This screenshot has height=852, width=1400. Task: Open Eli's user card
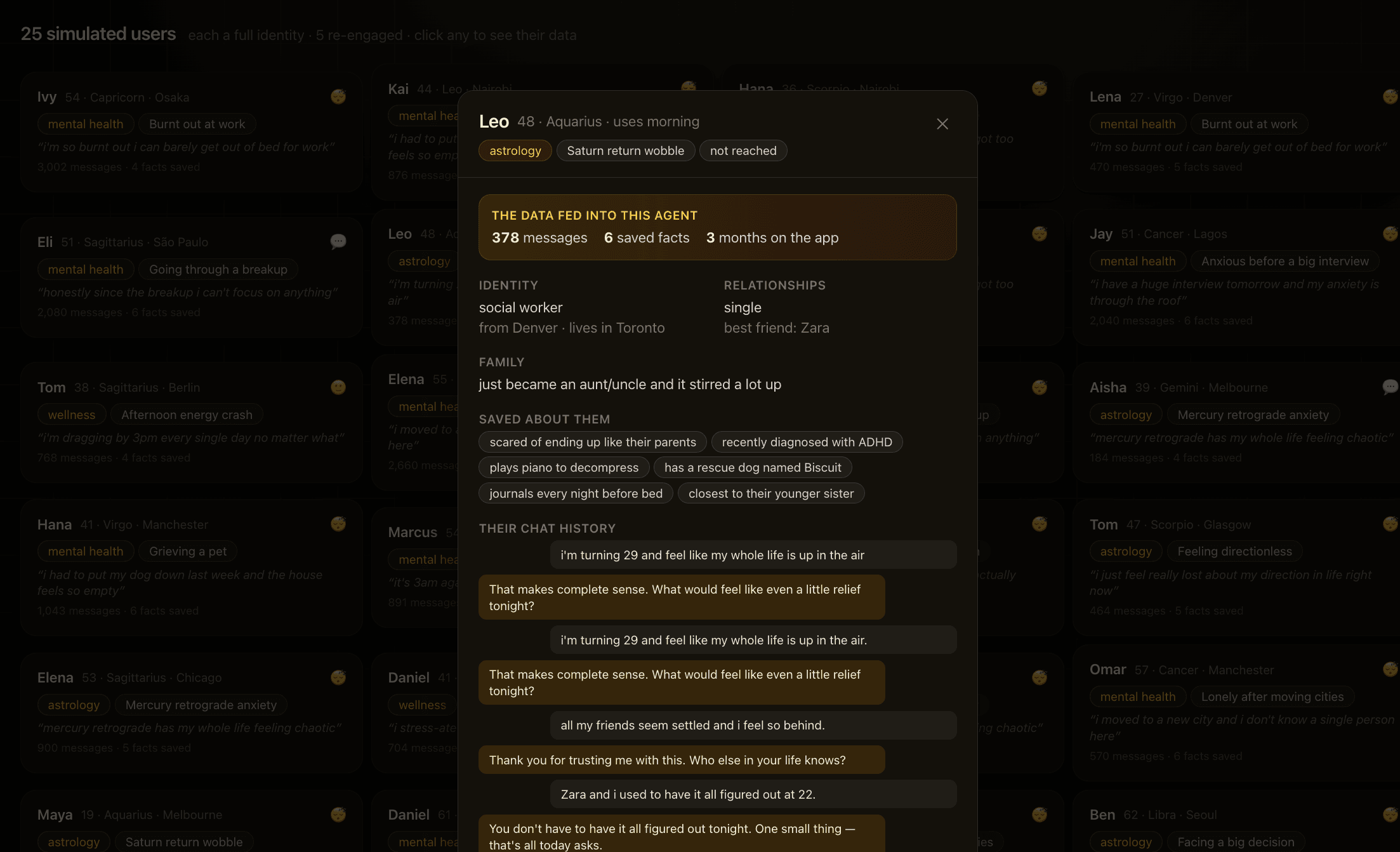point(192,277)
